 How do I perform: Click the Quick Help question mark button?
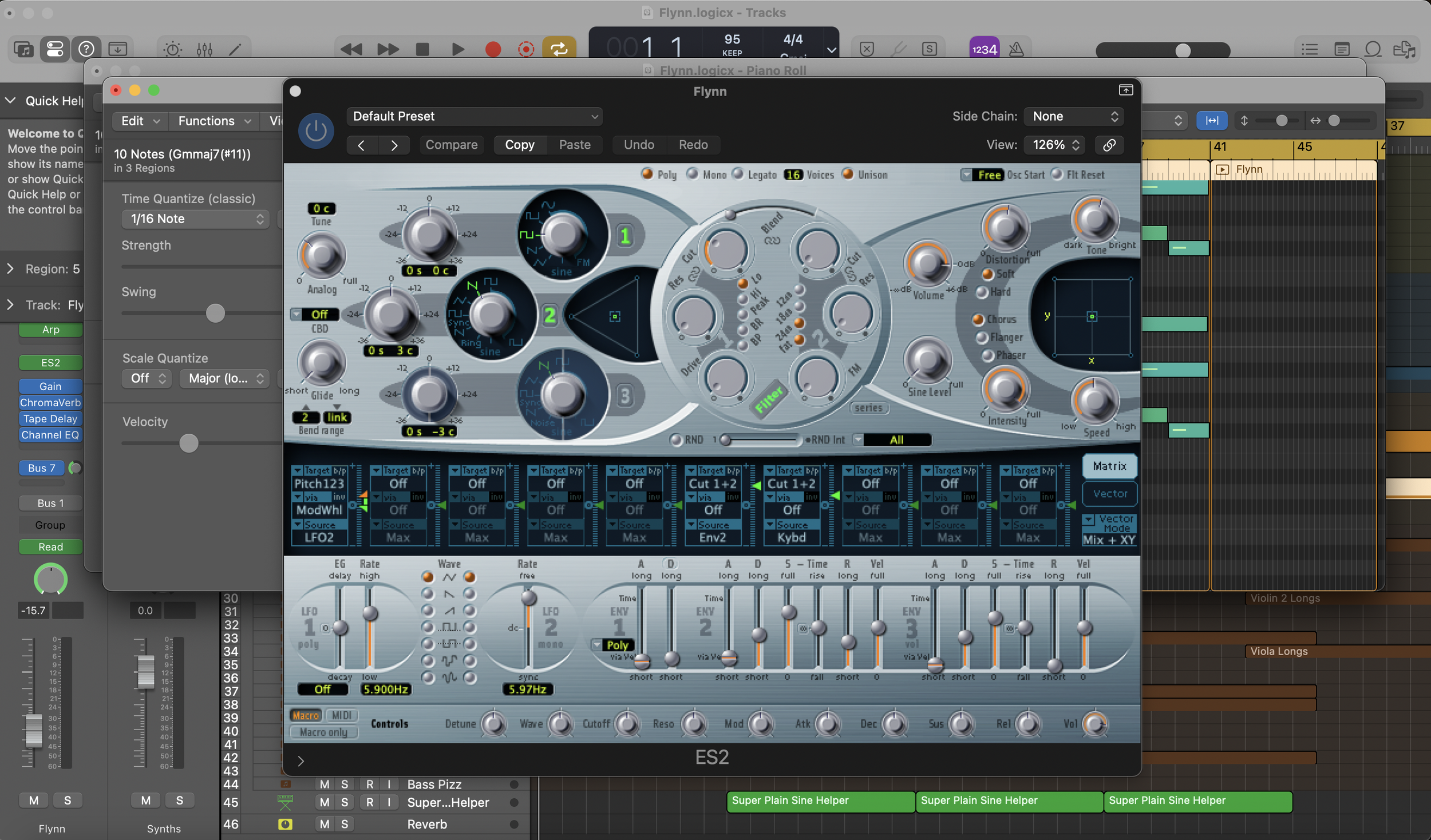[86, 49]
